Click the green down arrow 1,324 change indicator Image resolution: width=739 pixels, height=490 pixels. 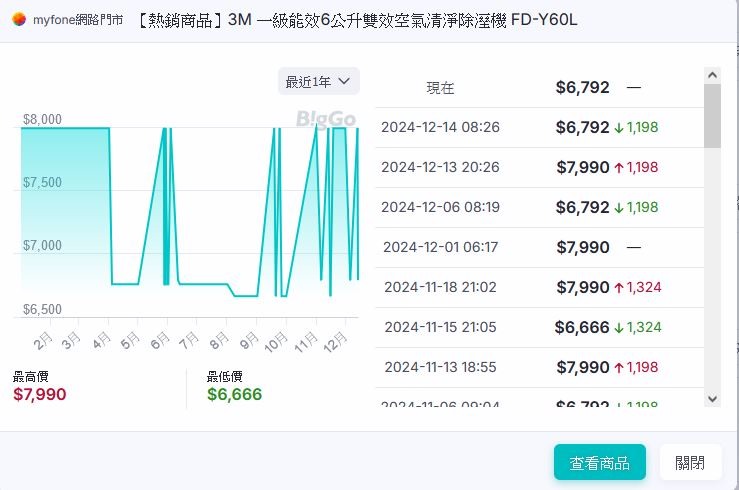pos(638,327)
